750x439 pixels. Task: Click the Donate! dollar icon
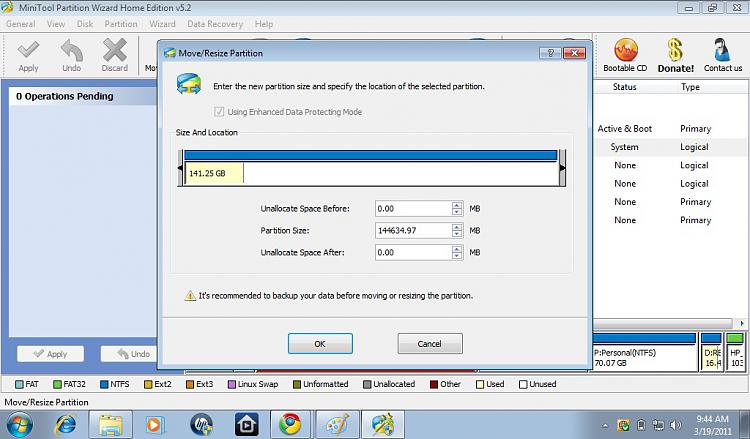coord(675,50)
